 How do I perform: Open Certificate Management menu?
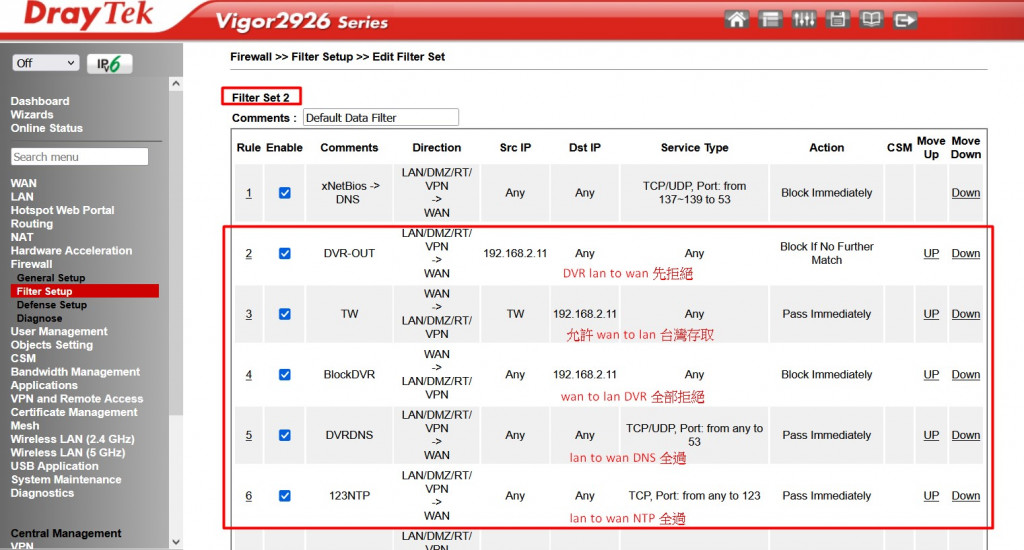pyautogui.click(x=74, y=412)
